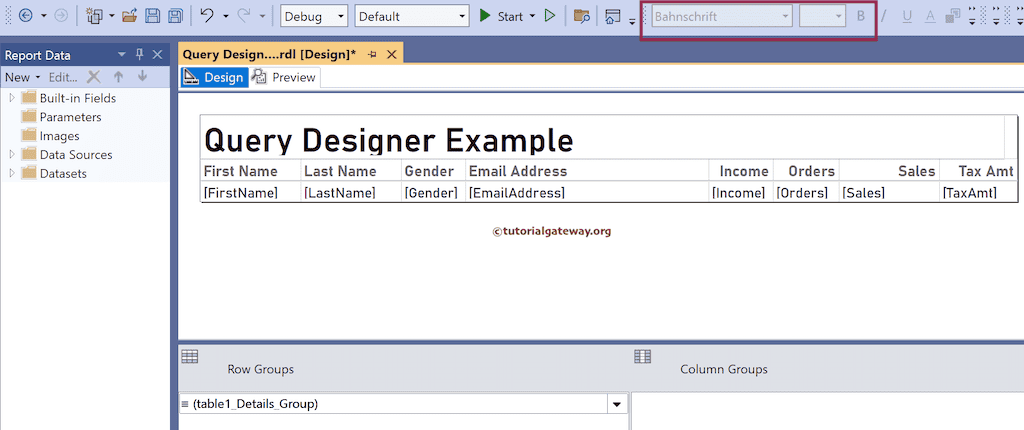Image resolution: width=1024 pixels, height=430 pixels.
Task: Select the [EmailAddress] data cell
Action: coord(587,192)
